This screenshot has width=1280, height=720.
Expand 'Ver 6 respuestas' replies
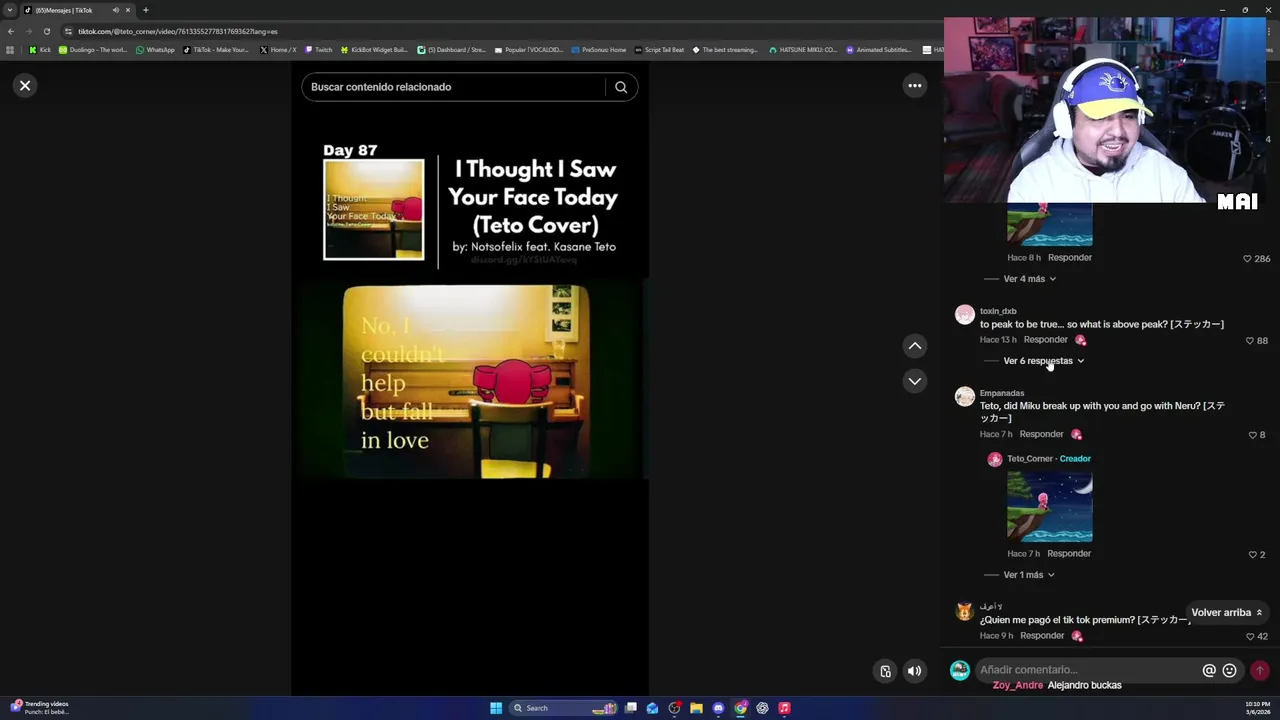click(1043, 361)
